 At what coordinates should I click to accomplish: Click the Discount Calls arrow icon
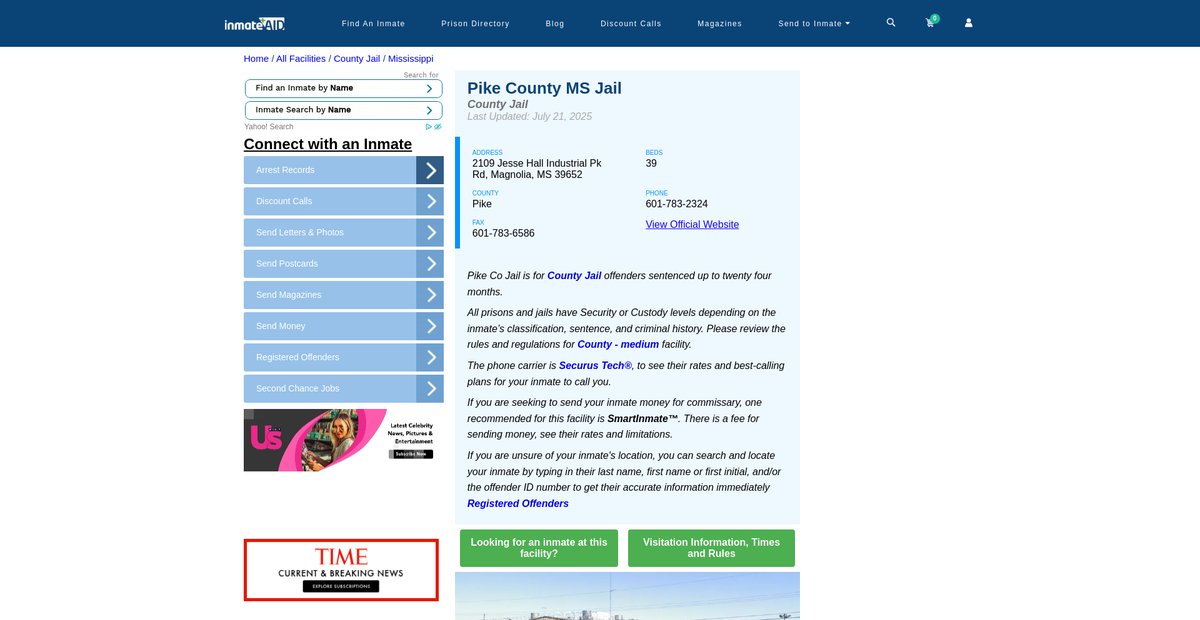pyautogui.click(x=430, y=201)
